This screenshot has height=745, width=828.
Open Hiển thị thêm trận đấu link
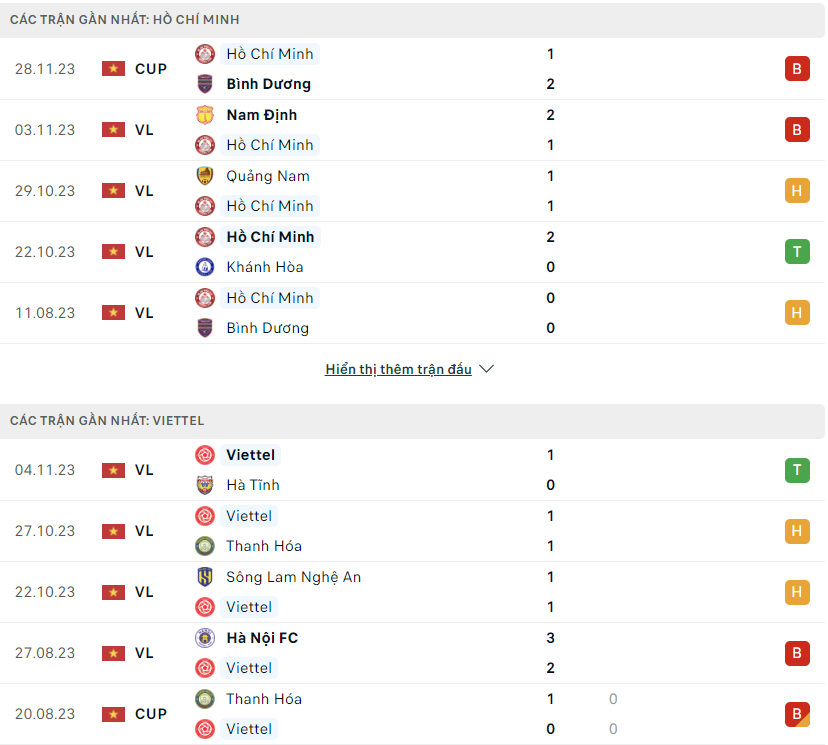[x=398, y=369]
